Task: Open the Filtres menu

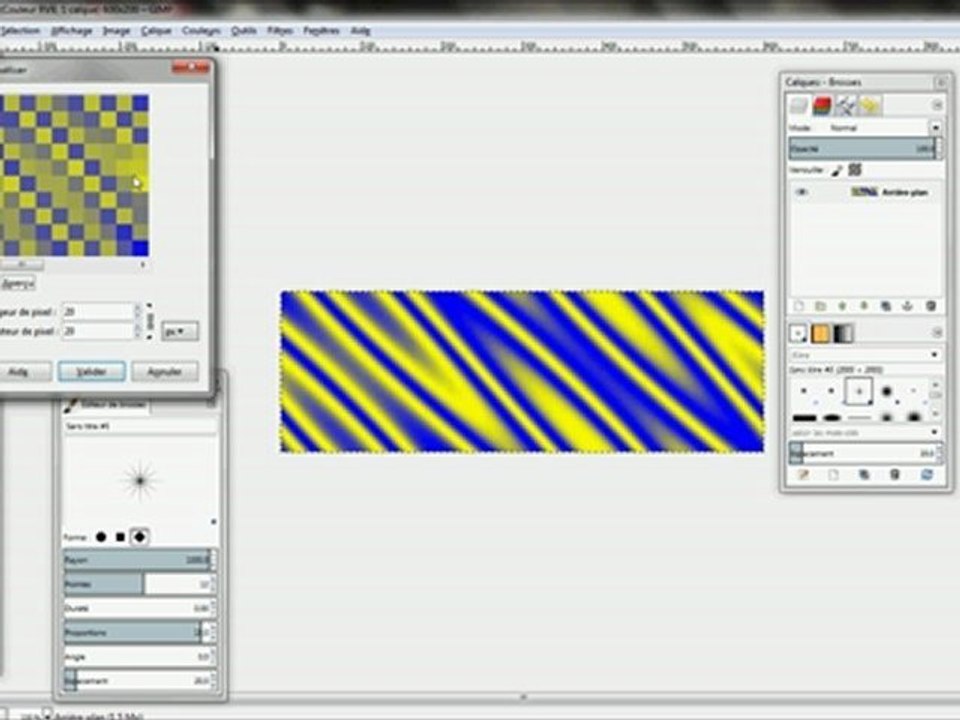Action: pos(280,30)
